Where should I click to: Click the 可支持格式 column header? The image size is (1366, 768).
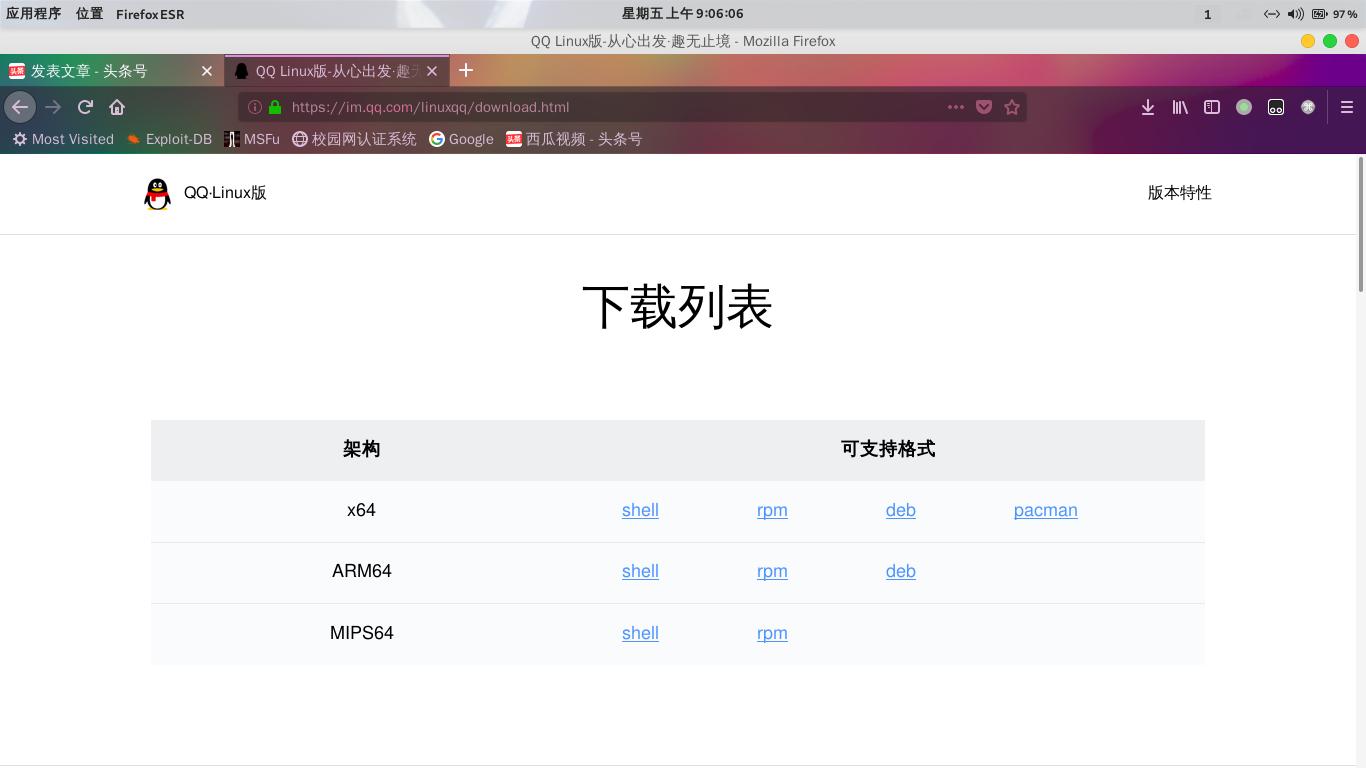pos(888,449)
